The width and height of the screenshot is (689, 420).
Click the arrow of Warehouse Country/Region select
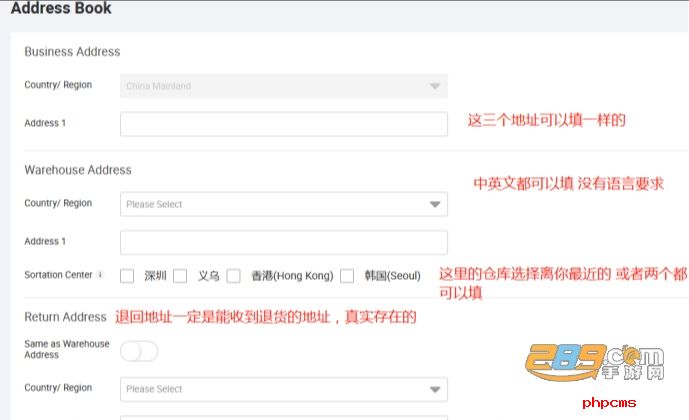tap(435, 204)
